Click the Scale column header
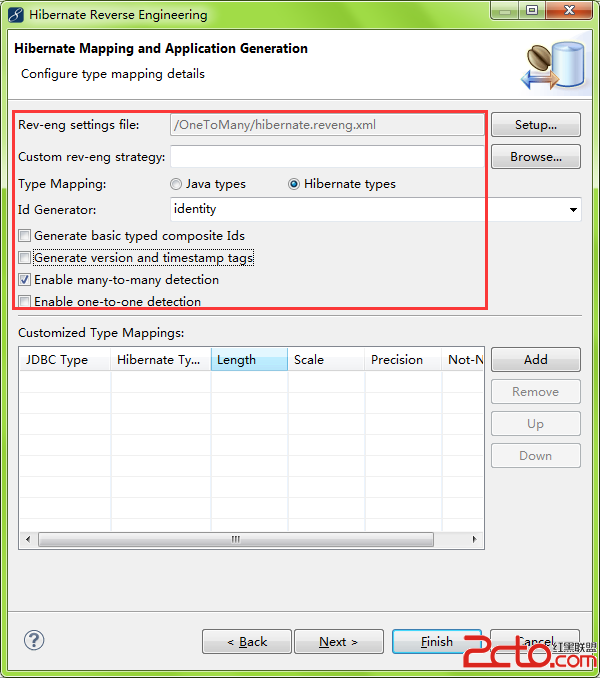 pos(326,359)
